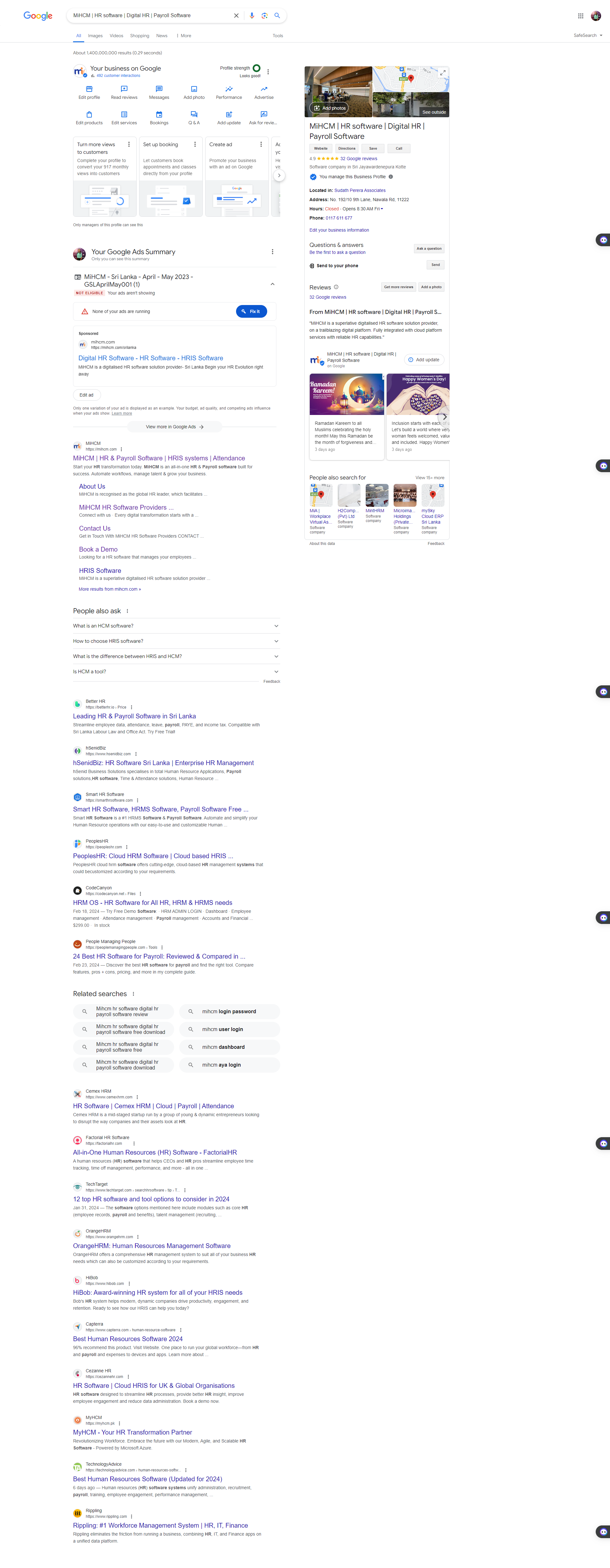Click View more in Google Ads
Screen dimensions: 610x1568
click(175, 427)
